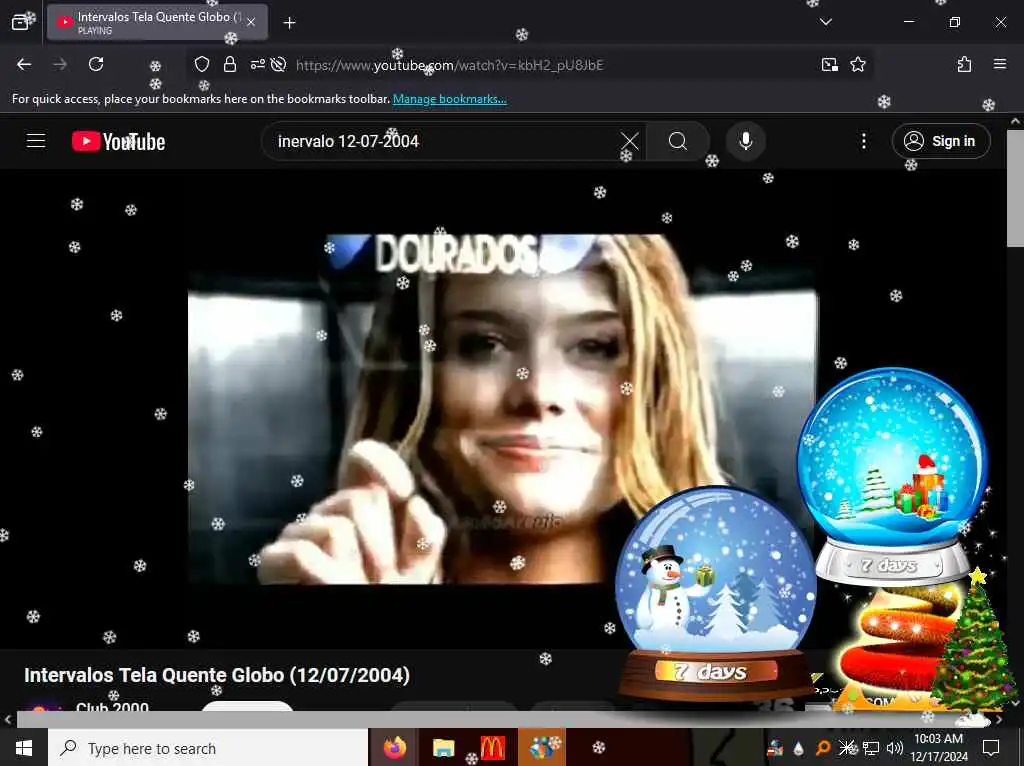Click the video title Intervalos Tela Quente Globo
Viewport: 1024px width, 766px height.
217,675
